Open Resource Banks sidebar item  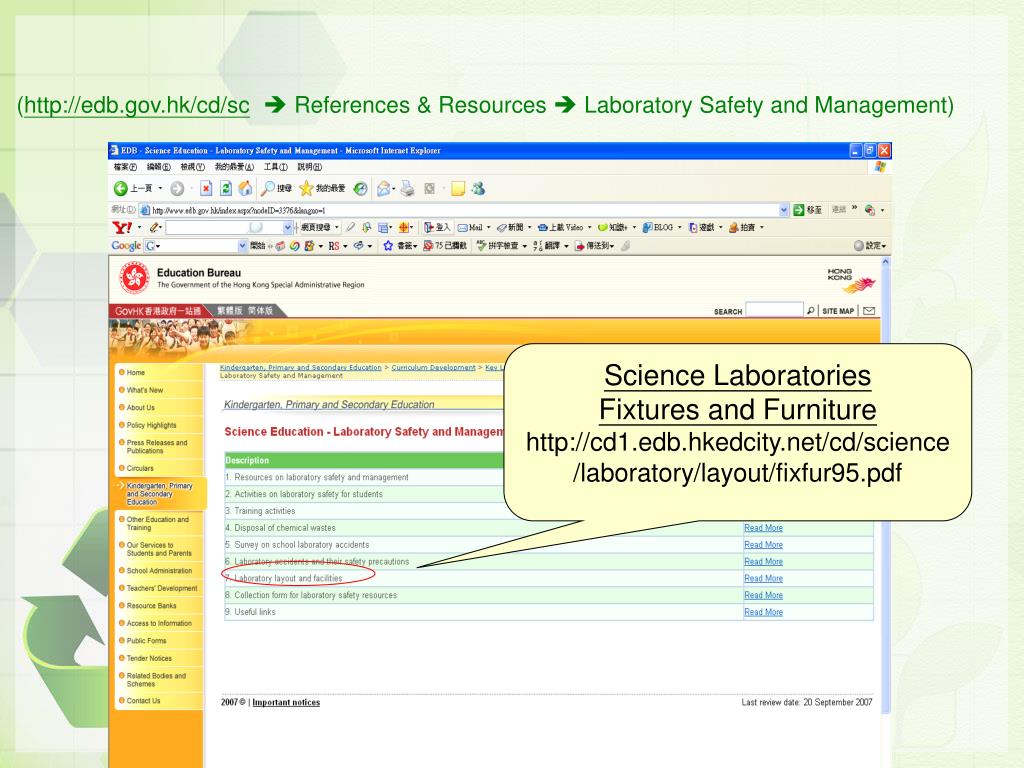click(x=151, y=606)
